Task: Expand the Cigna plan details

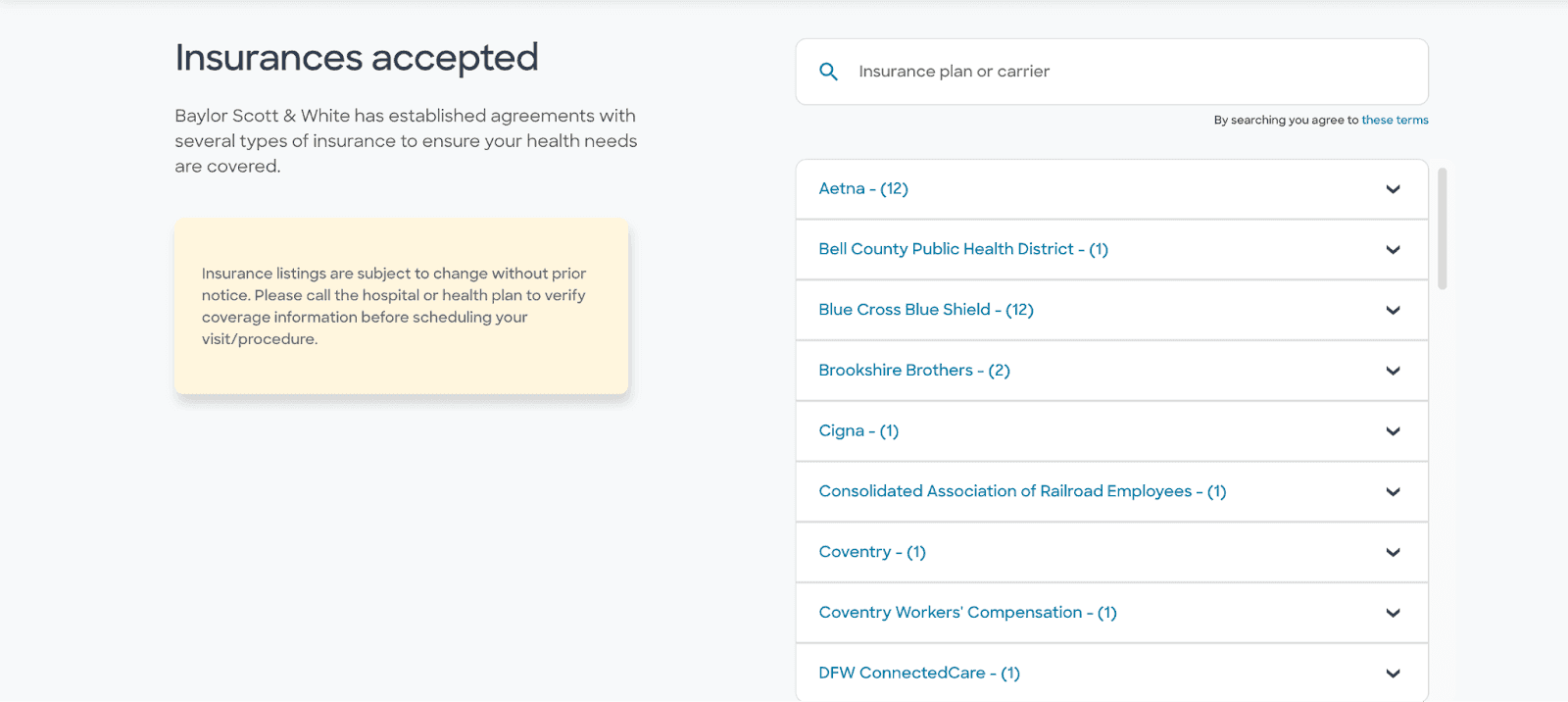Action: click(1393, 430)
